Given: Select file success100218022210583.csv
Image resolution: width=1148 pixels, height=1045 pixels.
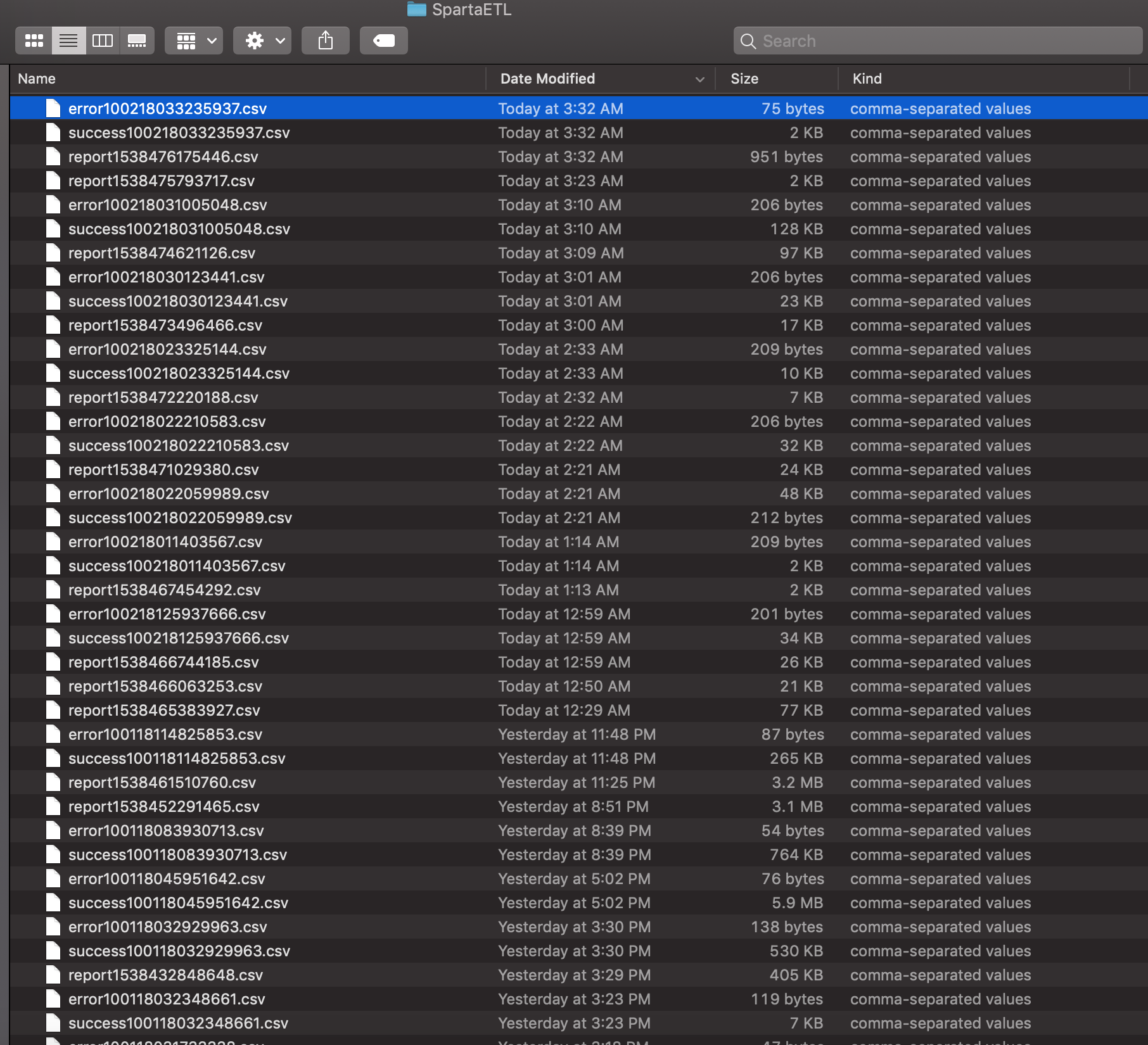Looking at the screenshot, I should tap(579, 445).
